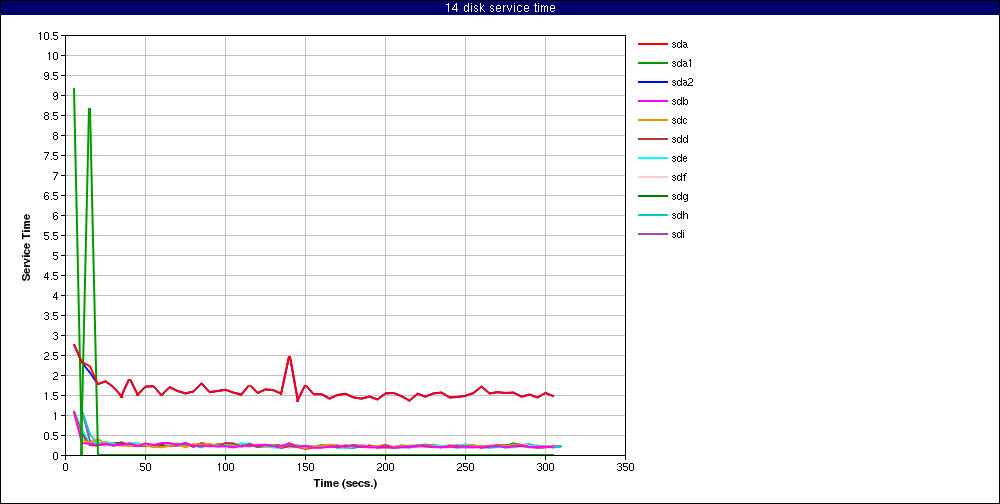
Task: Click the sdg legend label
Action: click(x=679, y=196)
